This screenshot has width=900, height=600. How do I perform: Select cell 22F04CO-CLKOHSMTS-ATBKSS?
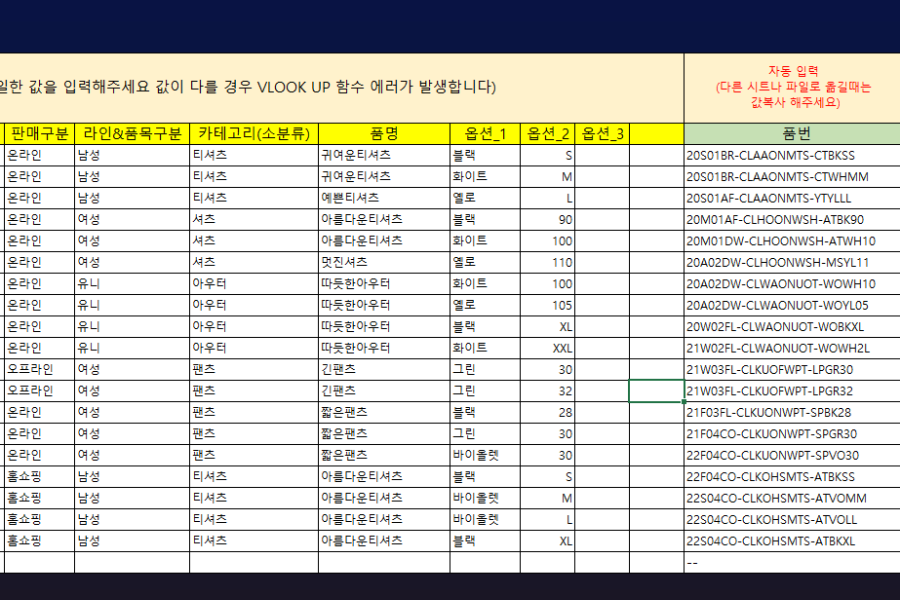point(793,477)
